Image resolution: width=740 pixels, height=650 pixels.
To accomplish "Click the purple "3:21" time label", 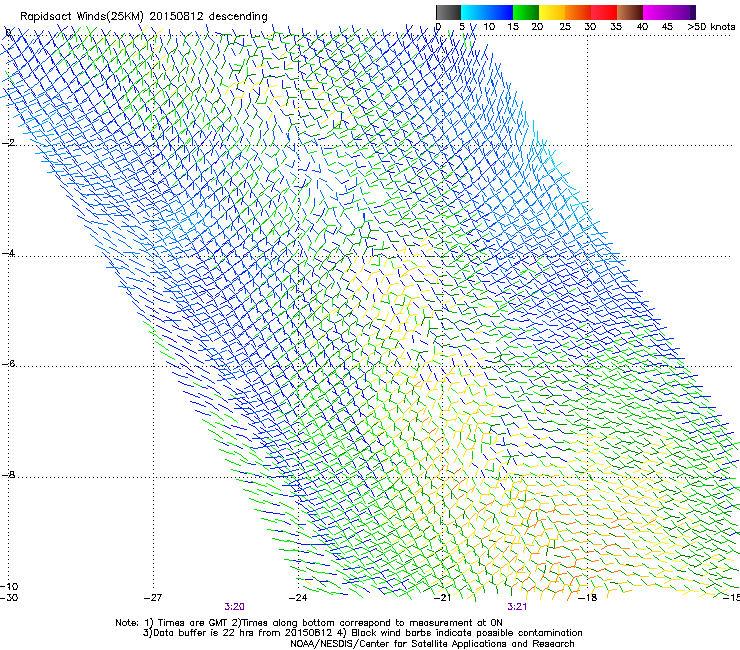I will click(x=517, y=607).
